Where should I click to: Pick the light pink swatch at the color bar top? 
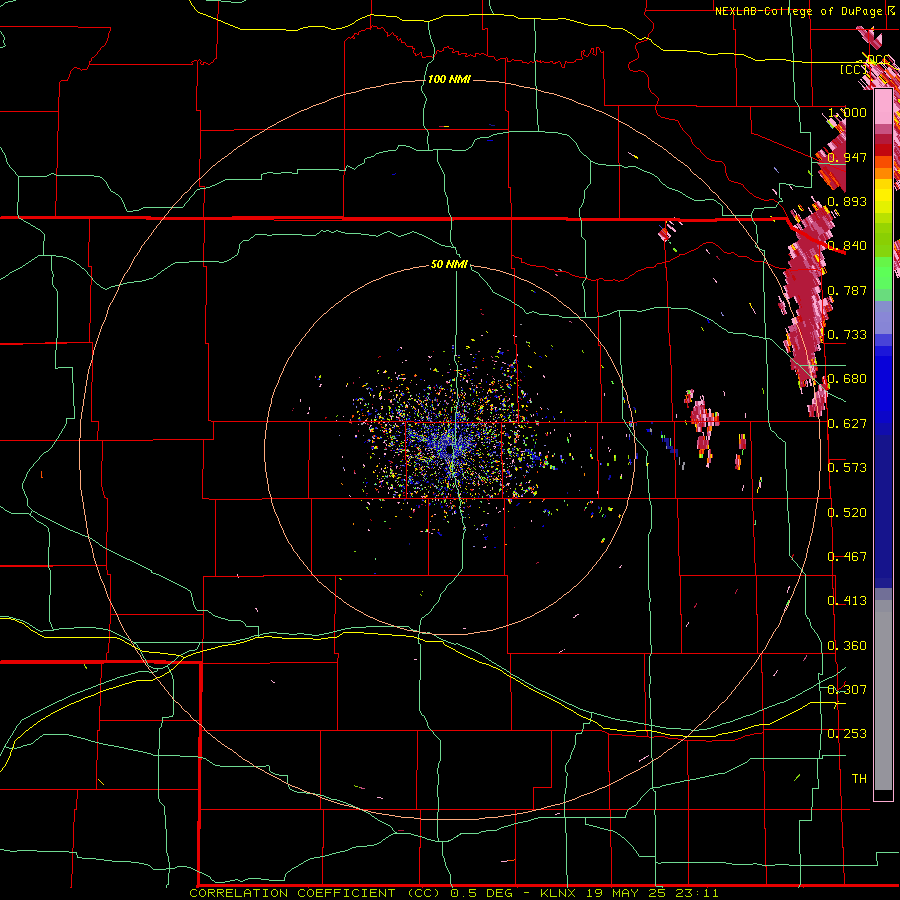(883, 107)
